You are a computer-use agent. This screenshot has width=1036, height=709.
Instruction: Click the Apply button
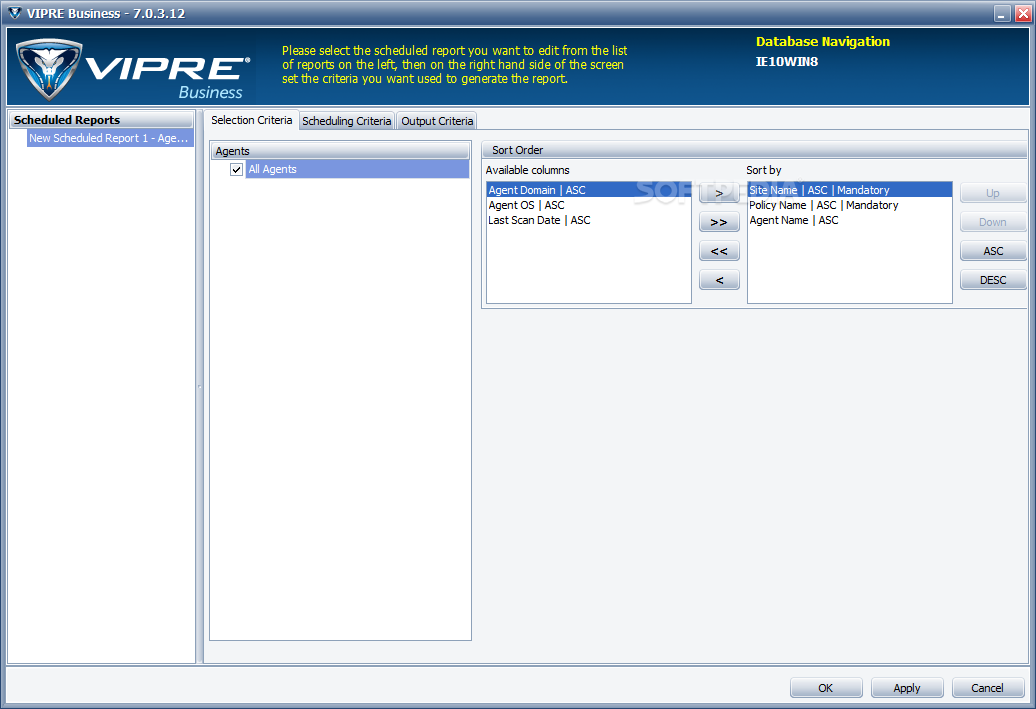(907, 688)
